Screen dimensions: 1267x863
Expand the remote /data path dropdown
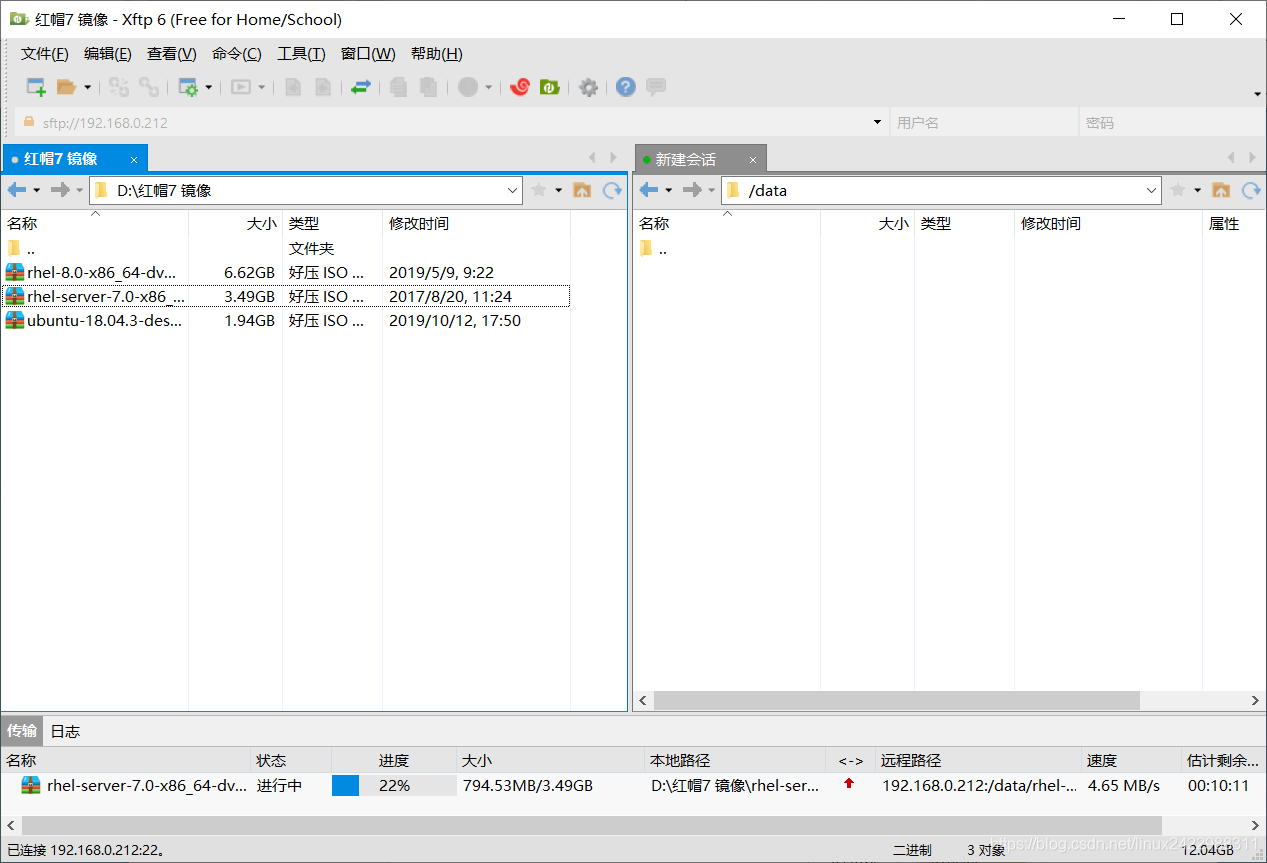click(1151, 190)
